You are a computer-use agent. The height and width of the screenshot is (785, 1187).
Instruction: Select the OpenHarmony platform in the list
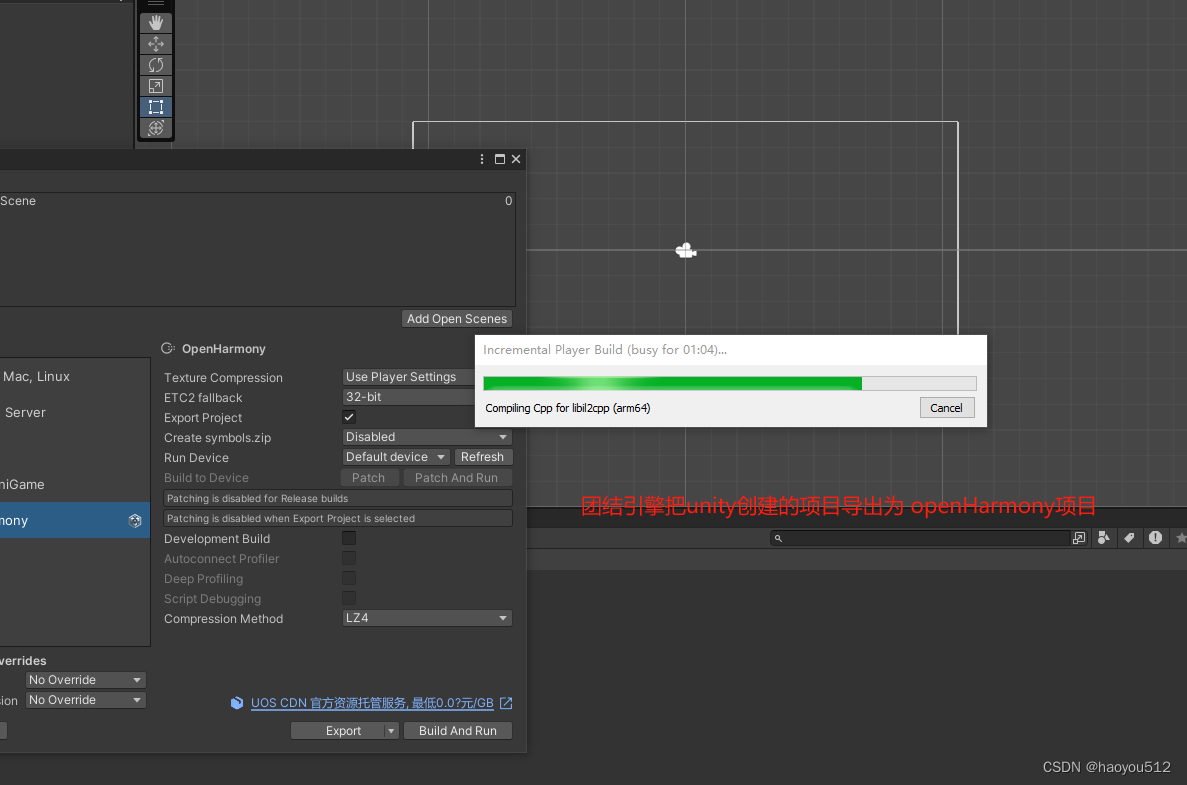tap(60, 519)
